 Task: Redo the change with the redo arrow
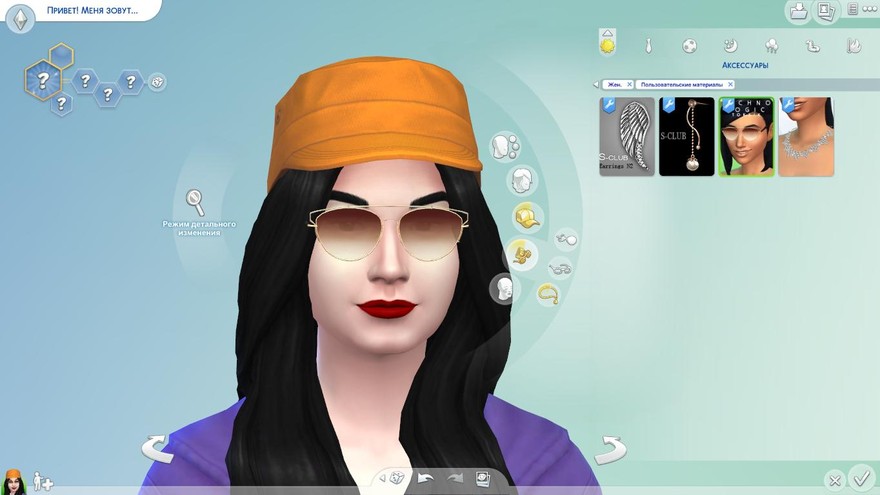[x=454, y=478]
